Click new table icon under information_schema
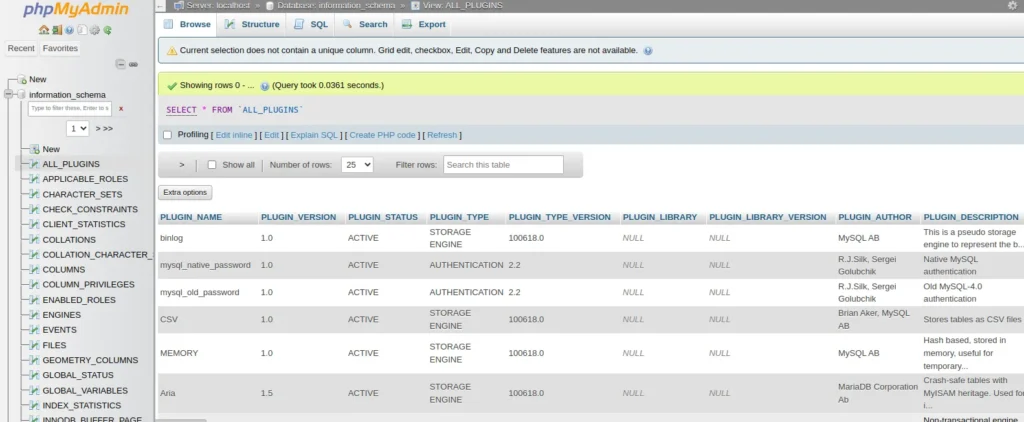1024x422 pixels. [35, 149]
